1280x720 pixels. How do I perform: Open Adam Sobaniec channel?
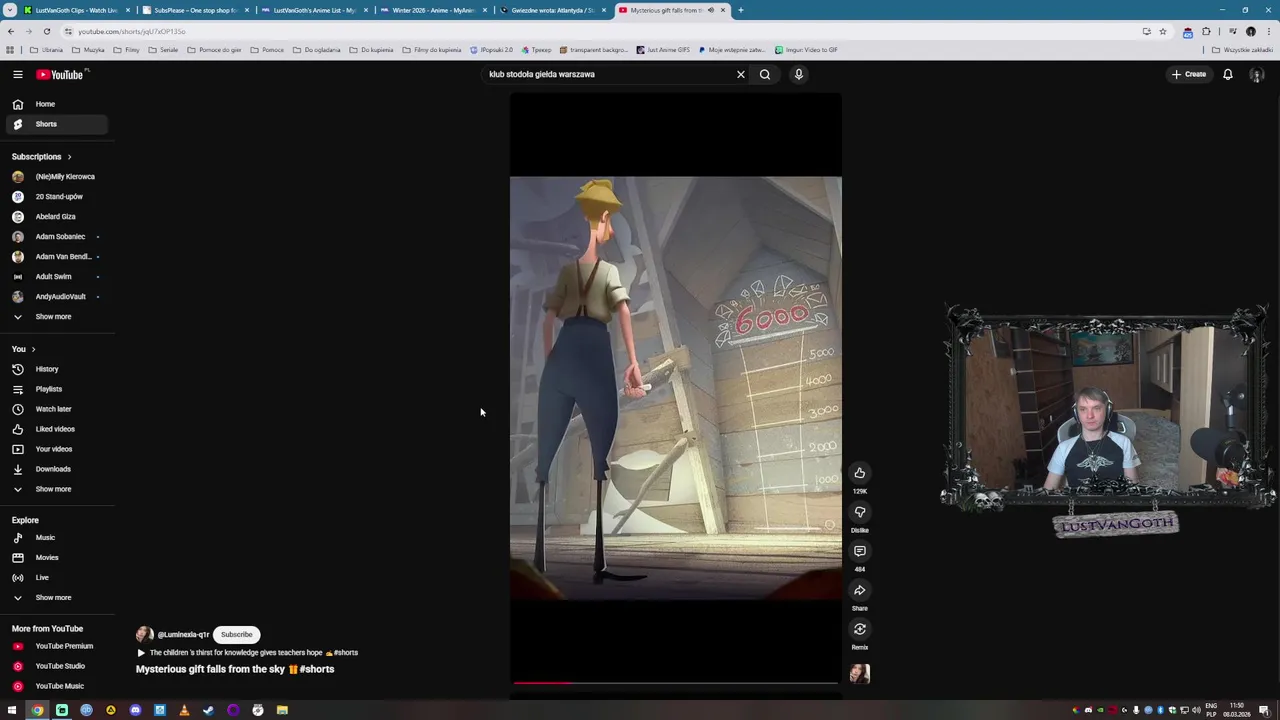pos(55,237)
